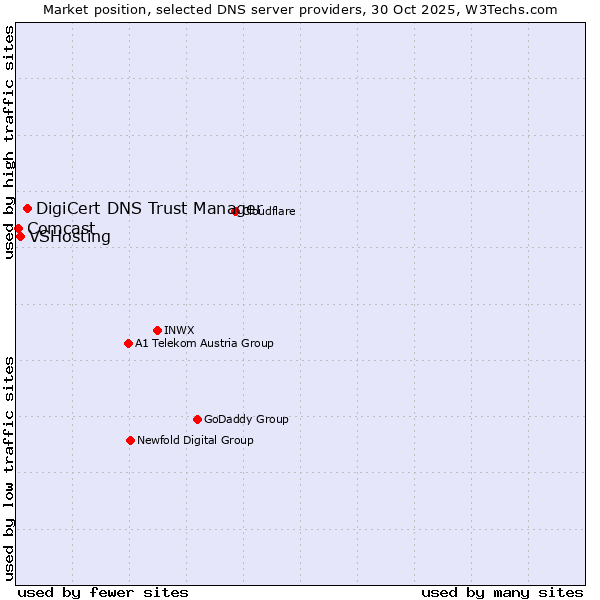Select the red marker beside Comcast
600x600 pixels.
click(x=18, y=228)
